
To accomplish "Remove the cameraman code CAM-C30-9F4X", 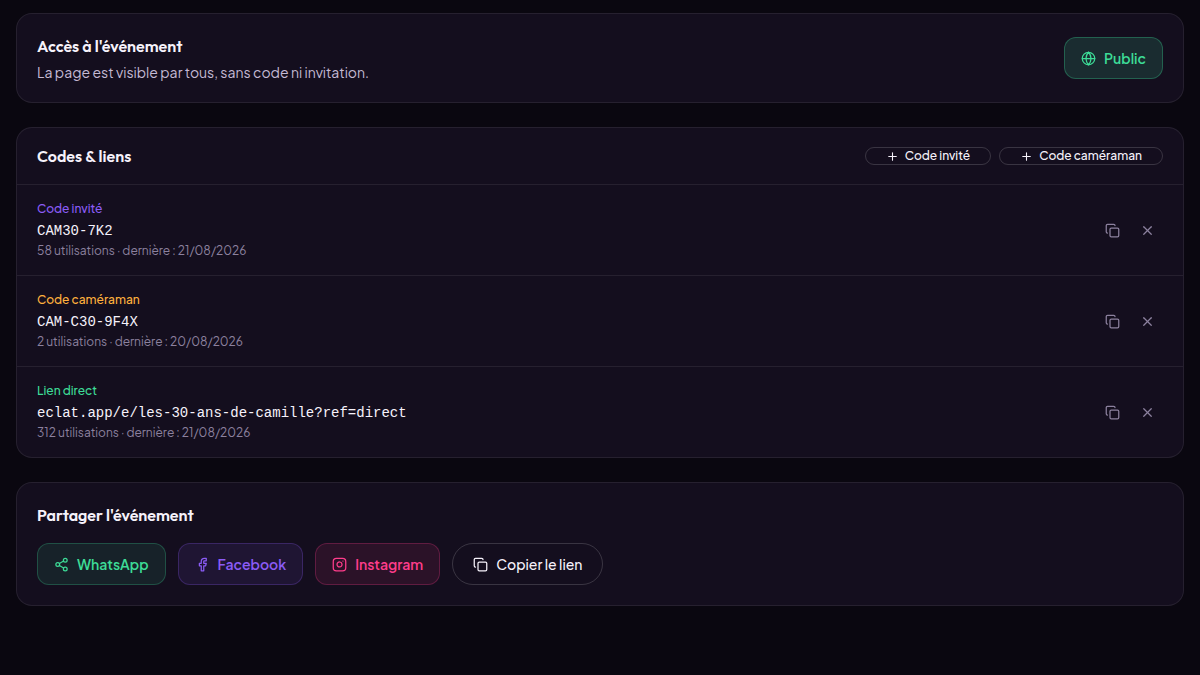I will 1147,321.
